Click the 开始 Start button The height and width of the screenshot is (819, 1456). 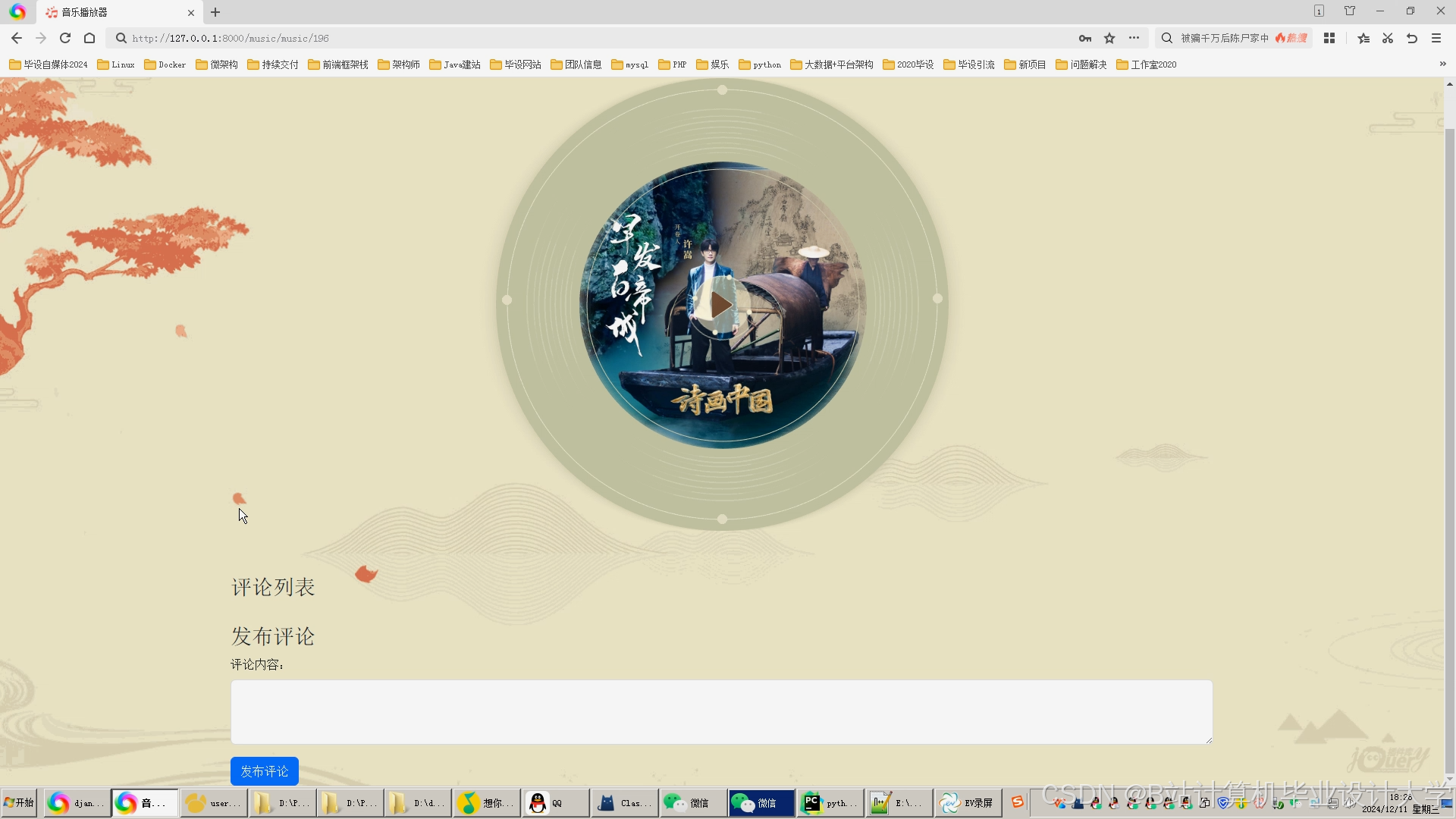tap(20, 803)
